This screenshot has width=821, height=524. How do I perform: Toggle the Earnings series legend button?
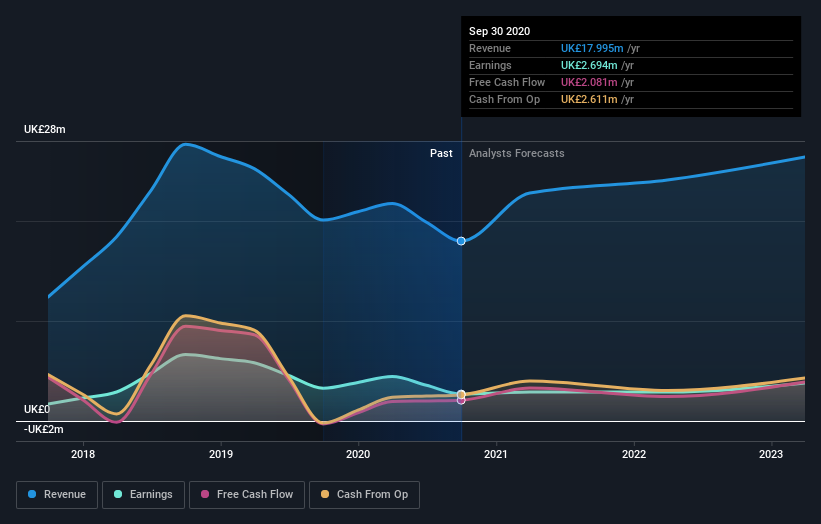click(x=143, y=495)
